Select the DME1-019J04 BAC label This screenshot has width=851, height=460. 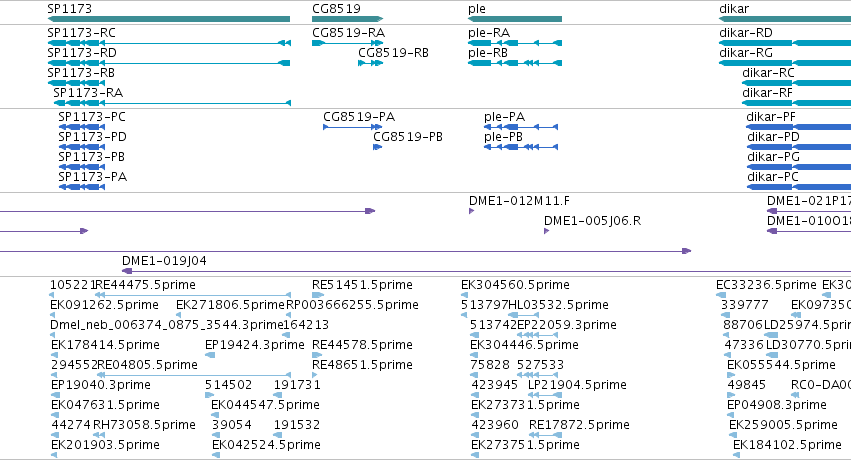(x=164, y=261)
